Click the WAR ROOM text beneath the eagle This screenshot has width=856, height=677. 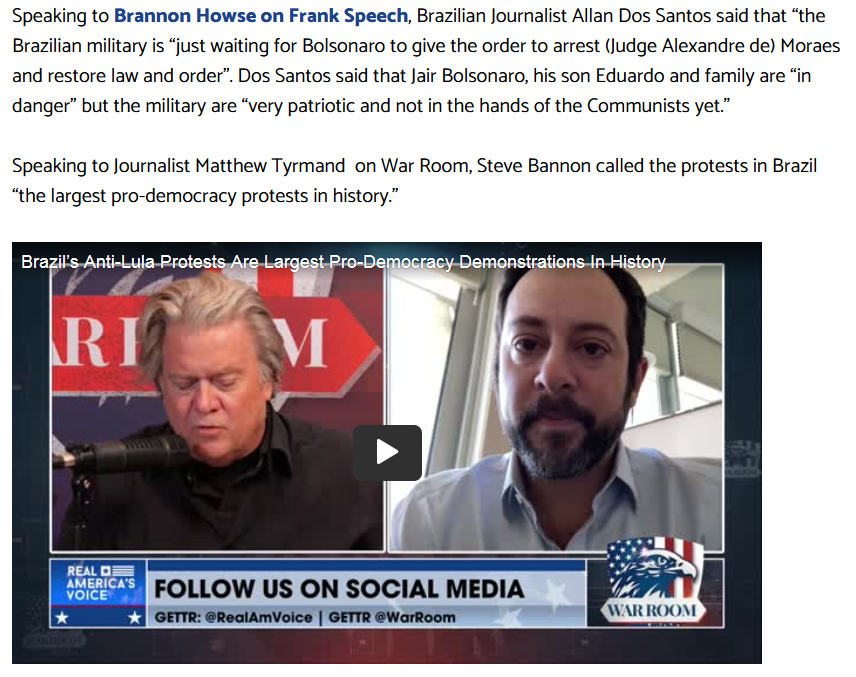[652, 610]
